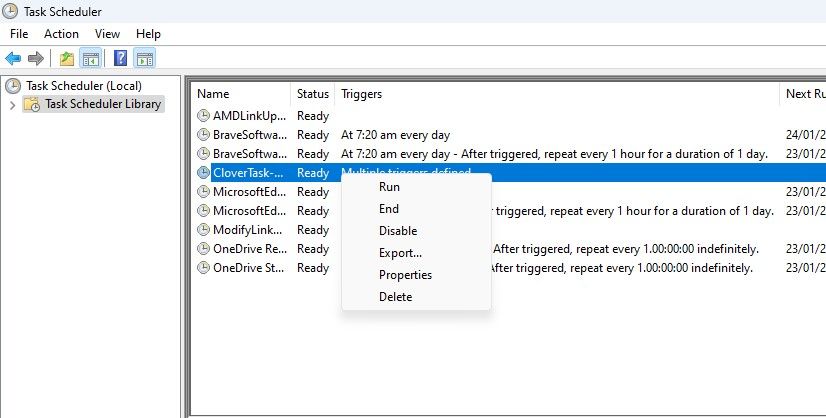This screenshot has height=418, width=826.
Task: Click Ready status of AMDLinkUp row
Action: point(313,116)
